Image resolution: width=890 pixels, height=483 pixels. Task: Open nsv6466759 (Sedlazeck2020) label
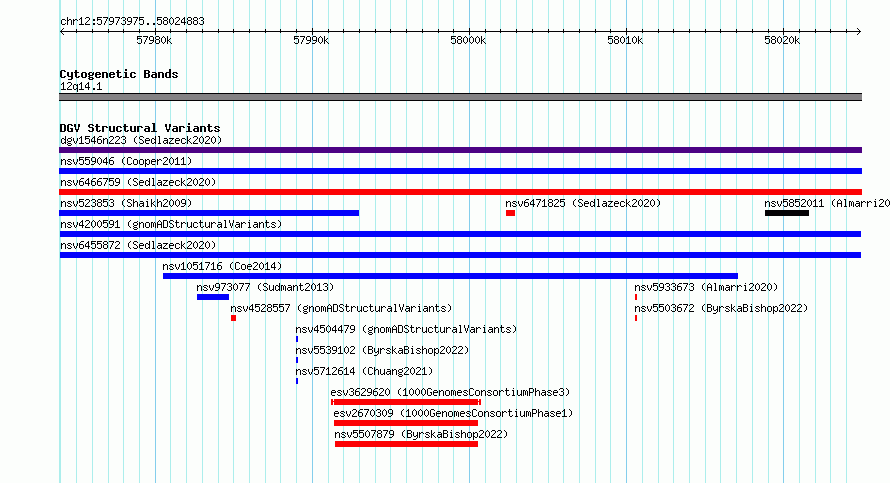[x=138, y=182]
